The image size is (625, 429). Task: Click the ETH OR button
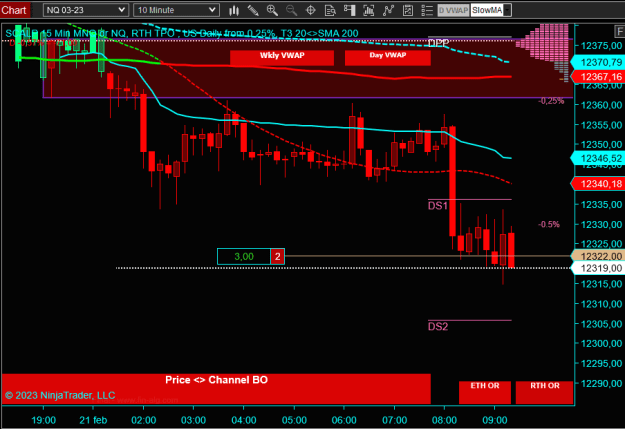tap(485, 392)
